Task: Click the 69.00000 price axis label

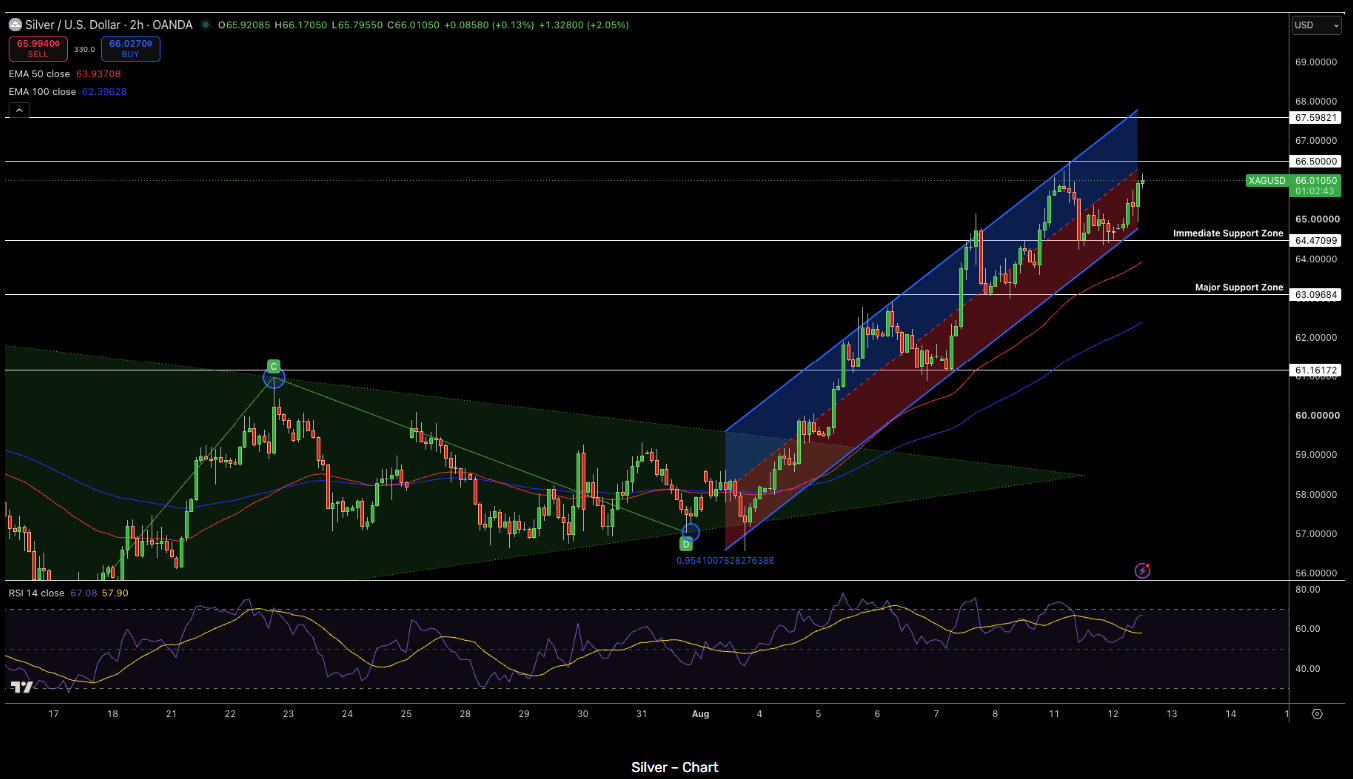Action: point(1316,62)
